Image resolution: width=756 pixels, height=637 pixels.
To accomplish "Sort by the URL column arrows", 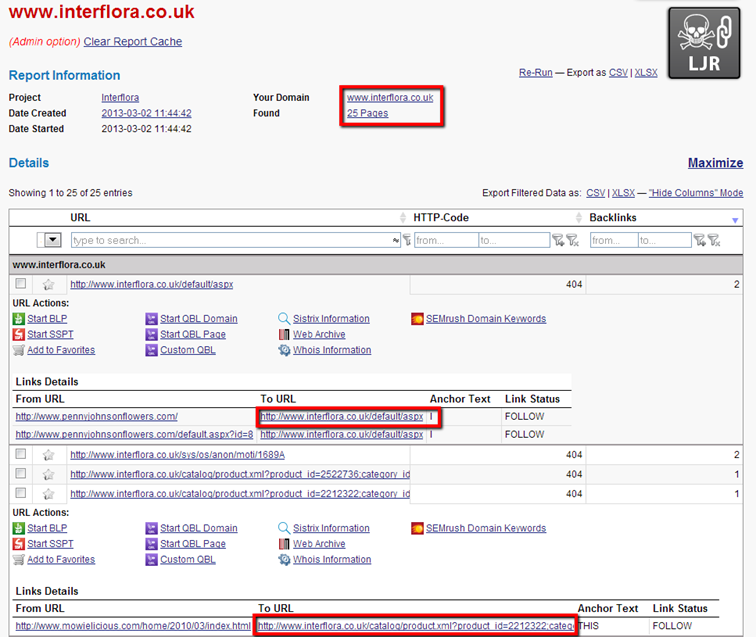I will (x=403, y=217).
